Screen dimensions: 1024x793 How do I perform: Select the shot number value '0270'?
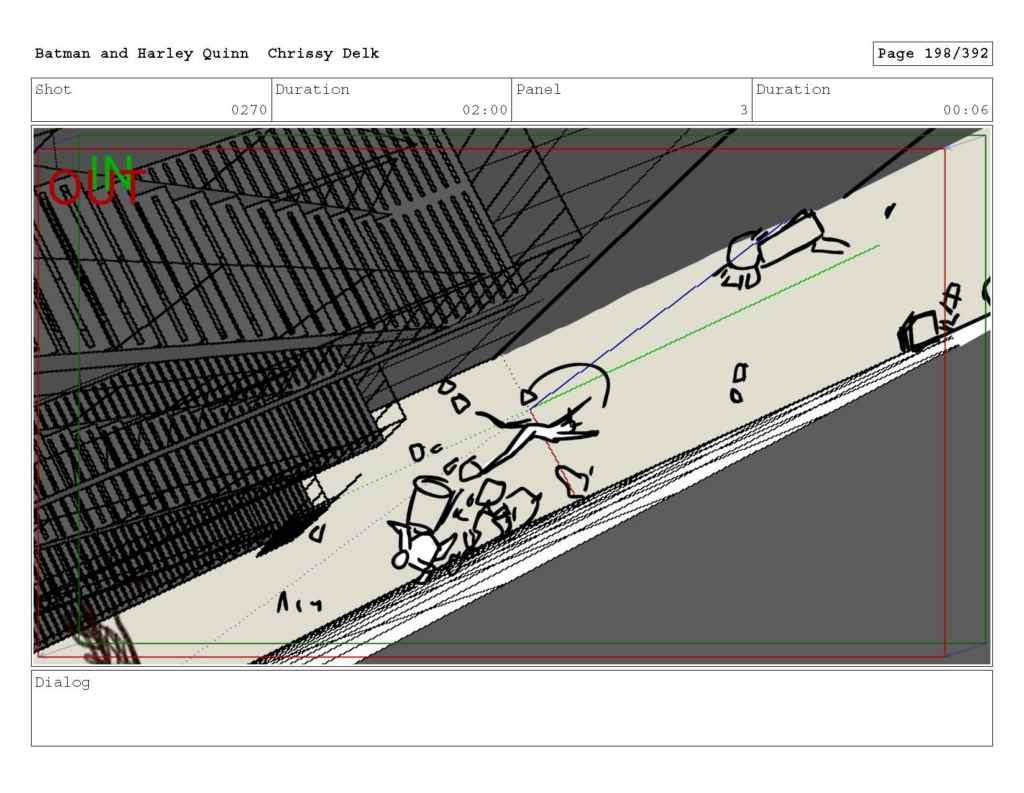(x=249, y=110)
